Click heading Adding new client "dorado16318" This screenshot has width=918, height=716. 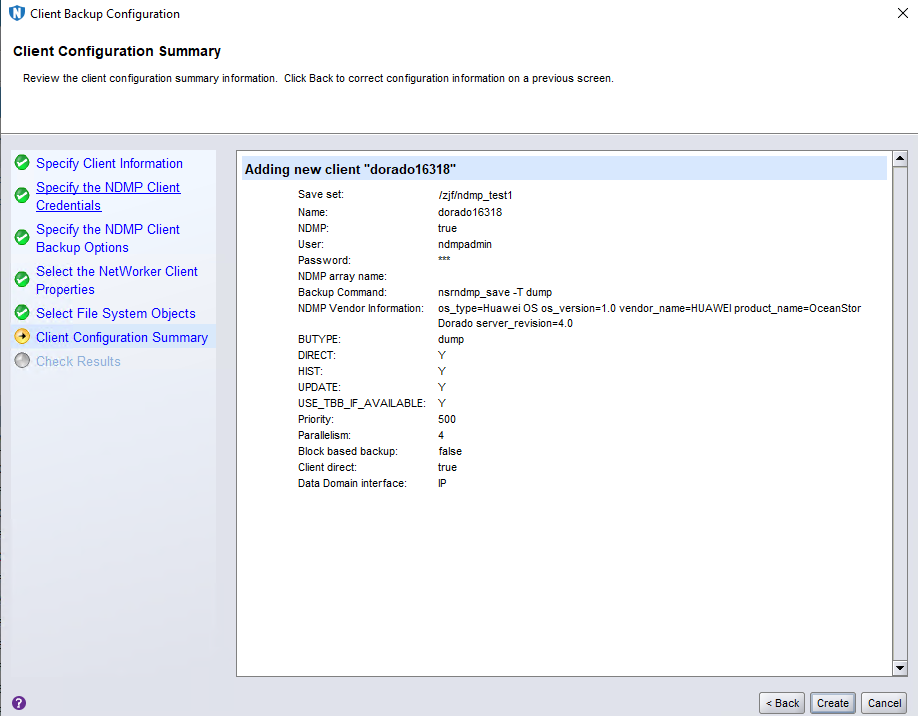[350, 169]
